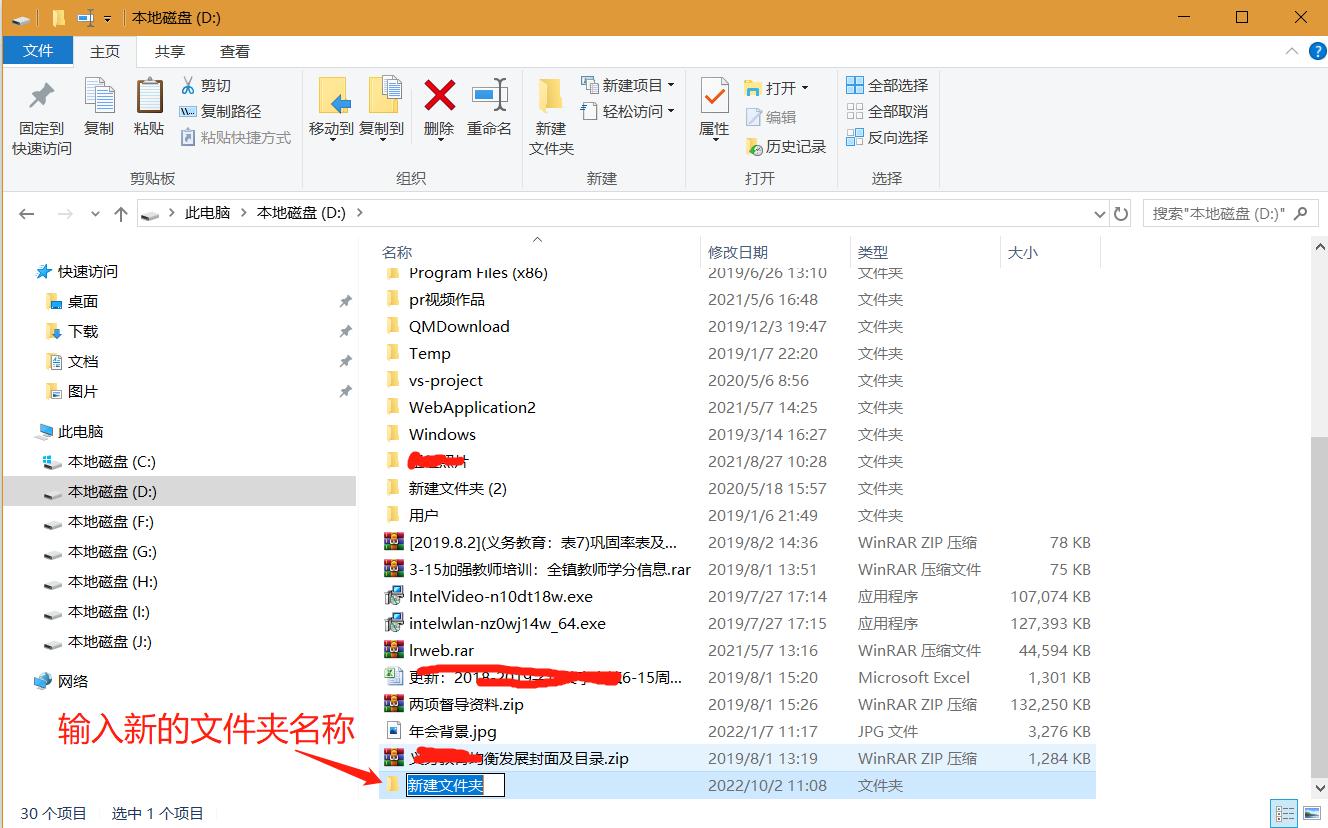Click the search 本地磁盘 (D:) box
The width and height of the screenshot is (1328, 828).
click(x=1225, y=213)
